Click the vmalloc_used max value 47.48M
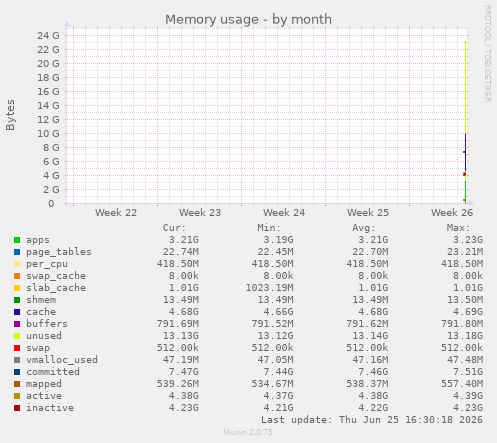497x443 pixels. tap(465, 360)
